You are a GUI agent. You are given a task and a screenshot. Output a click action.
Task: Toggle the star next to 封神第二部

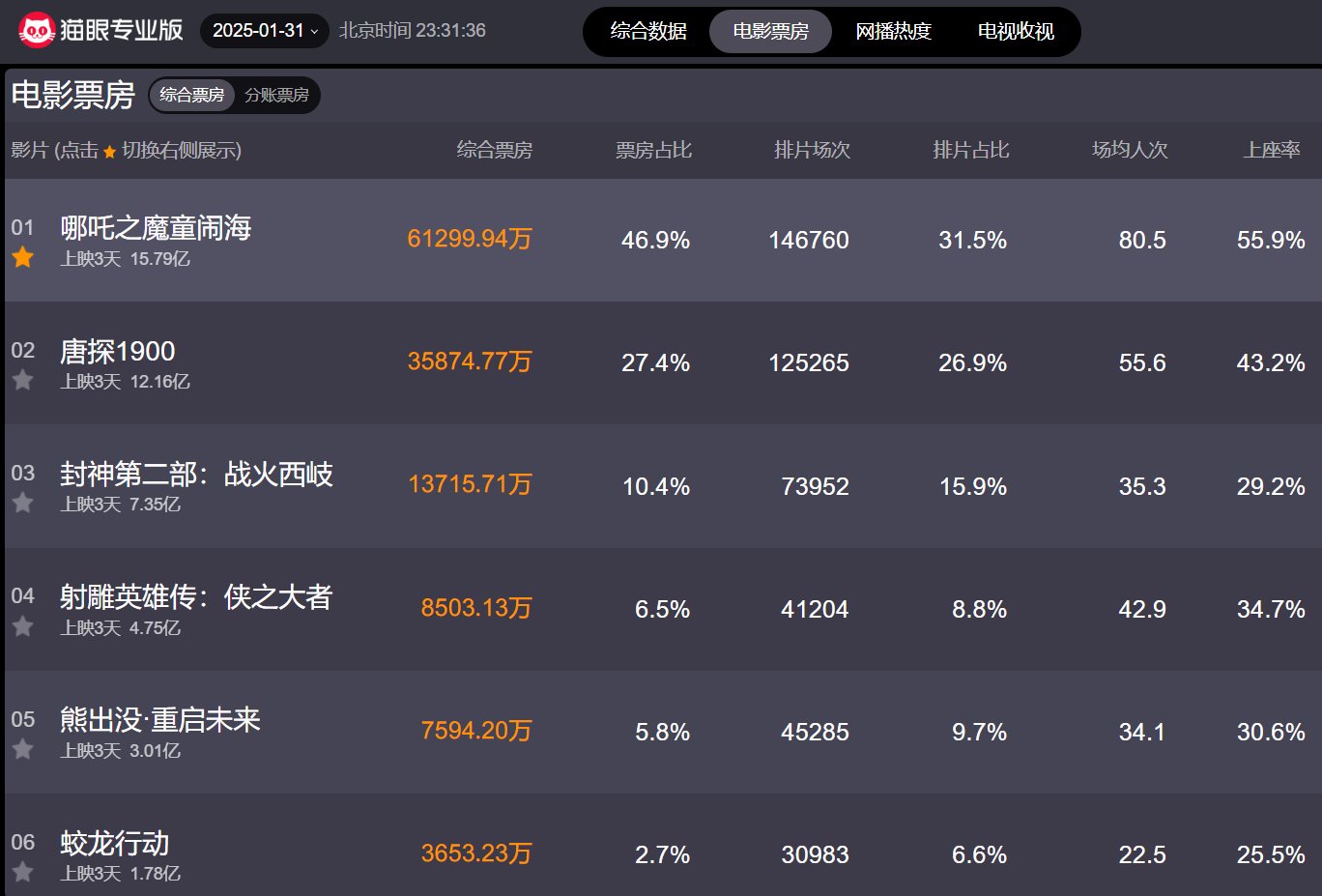[23, 504]
